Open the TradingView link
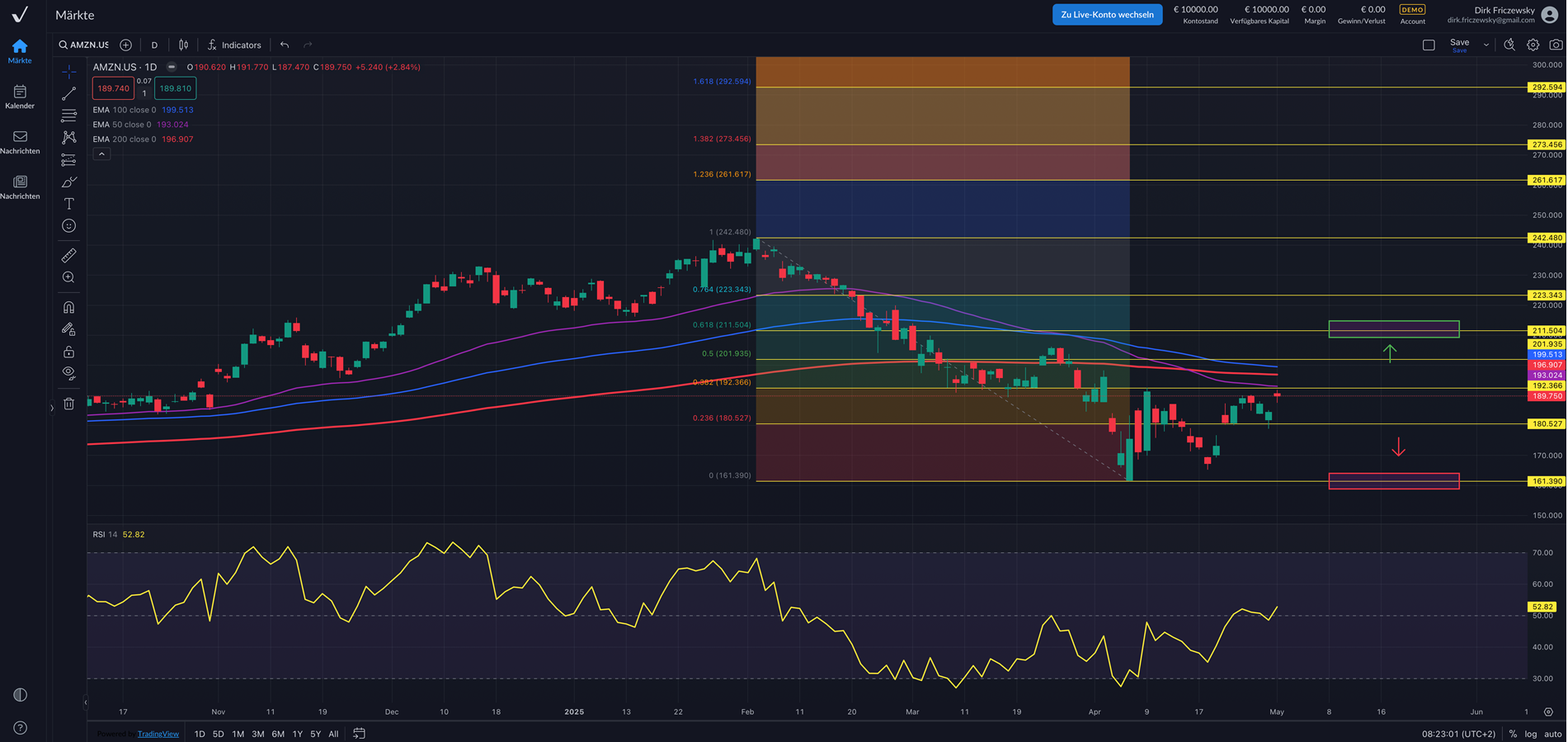1568x742 pixels. tap(158, 734)
